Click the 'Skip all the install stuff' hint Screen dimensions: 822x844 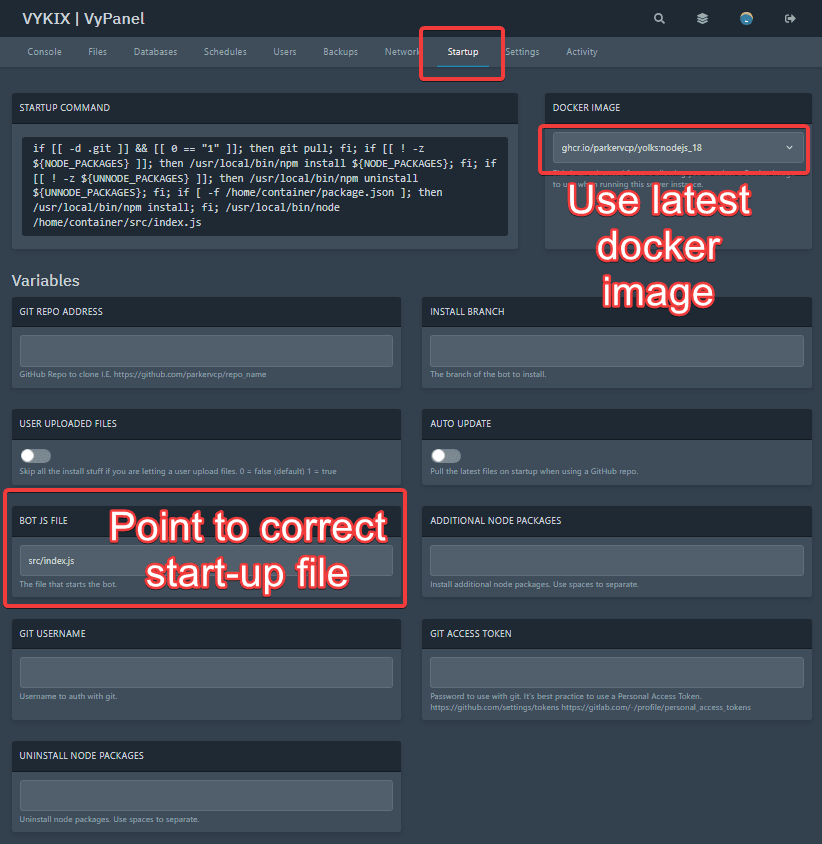click(x=178, y=471)
